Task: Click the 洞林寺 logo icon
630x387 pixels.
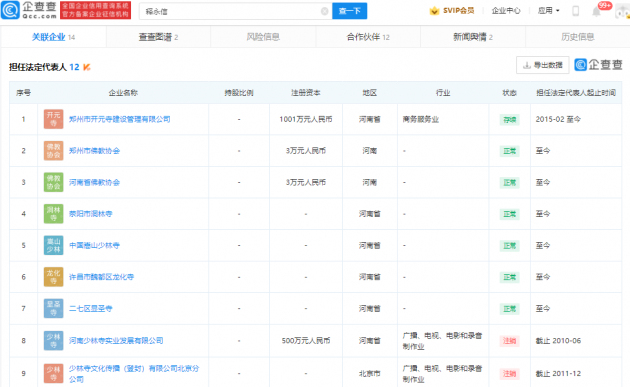Action: click(53, 214)
